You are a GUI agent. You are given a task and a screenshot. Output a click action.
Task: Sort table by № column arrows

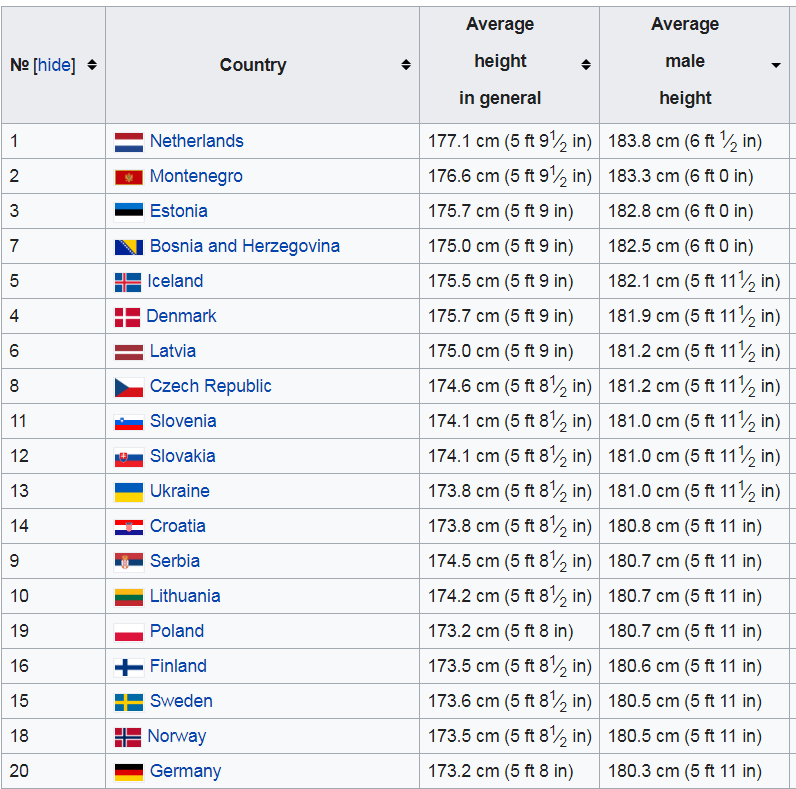tap(92, 65)
